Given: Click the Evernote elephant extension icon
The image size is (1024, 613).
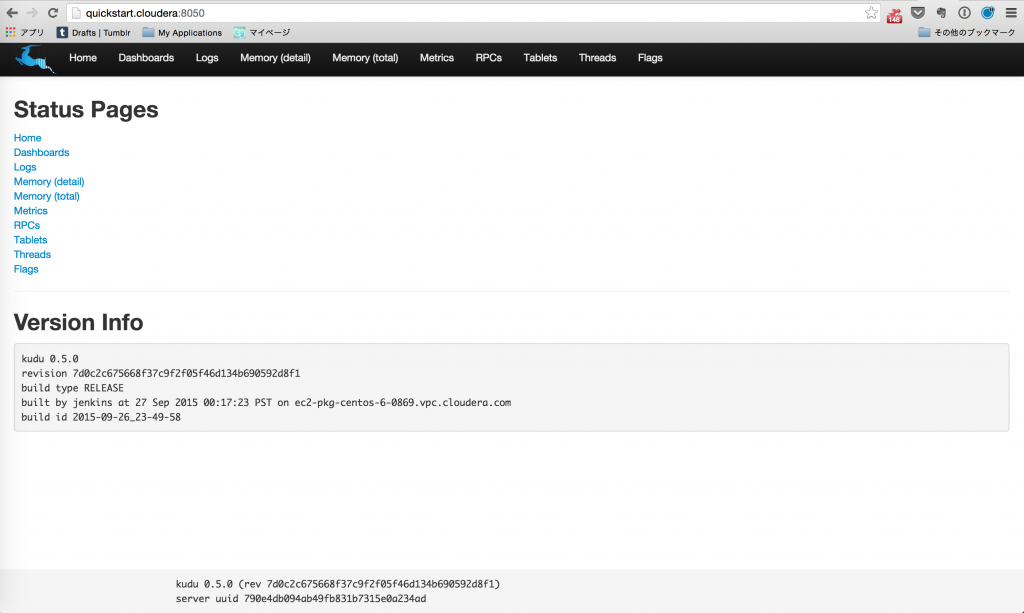Looking at the screenshot, I should pos(941,12).
